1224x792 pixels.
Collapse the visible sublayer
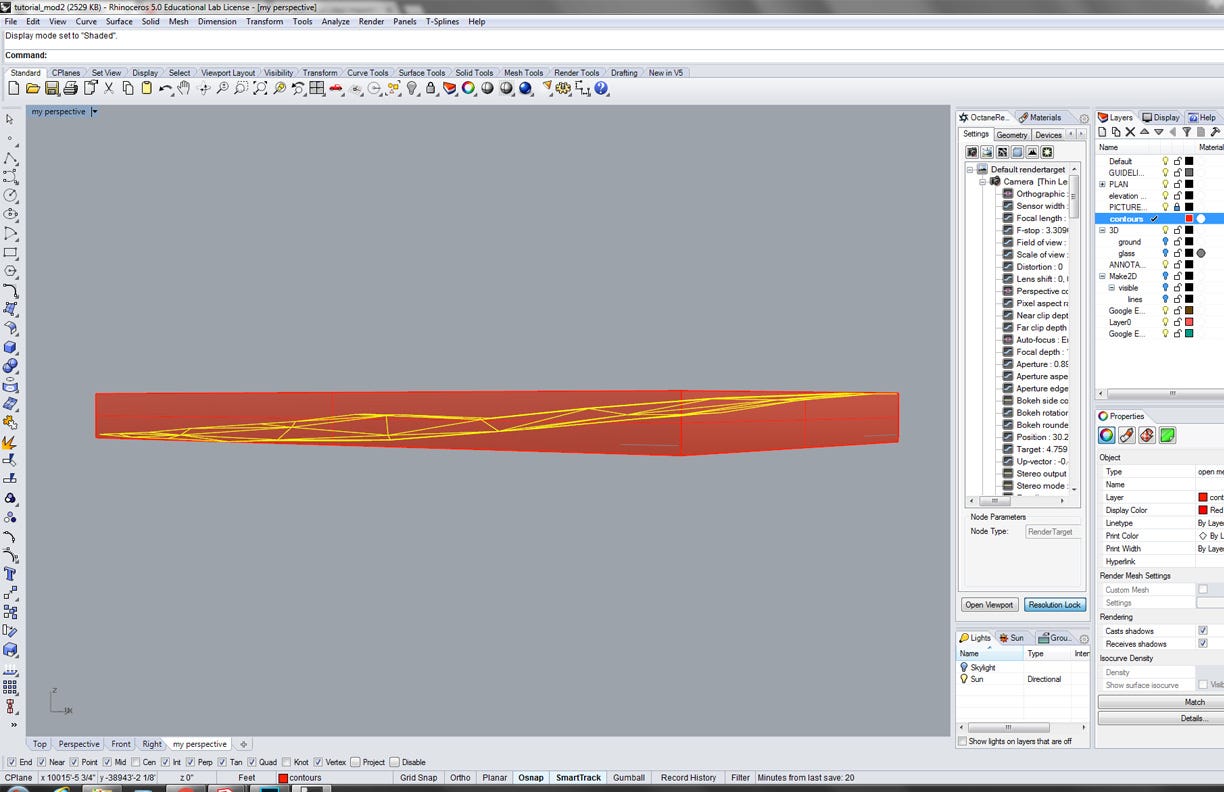(1112, 288)
